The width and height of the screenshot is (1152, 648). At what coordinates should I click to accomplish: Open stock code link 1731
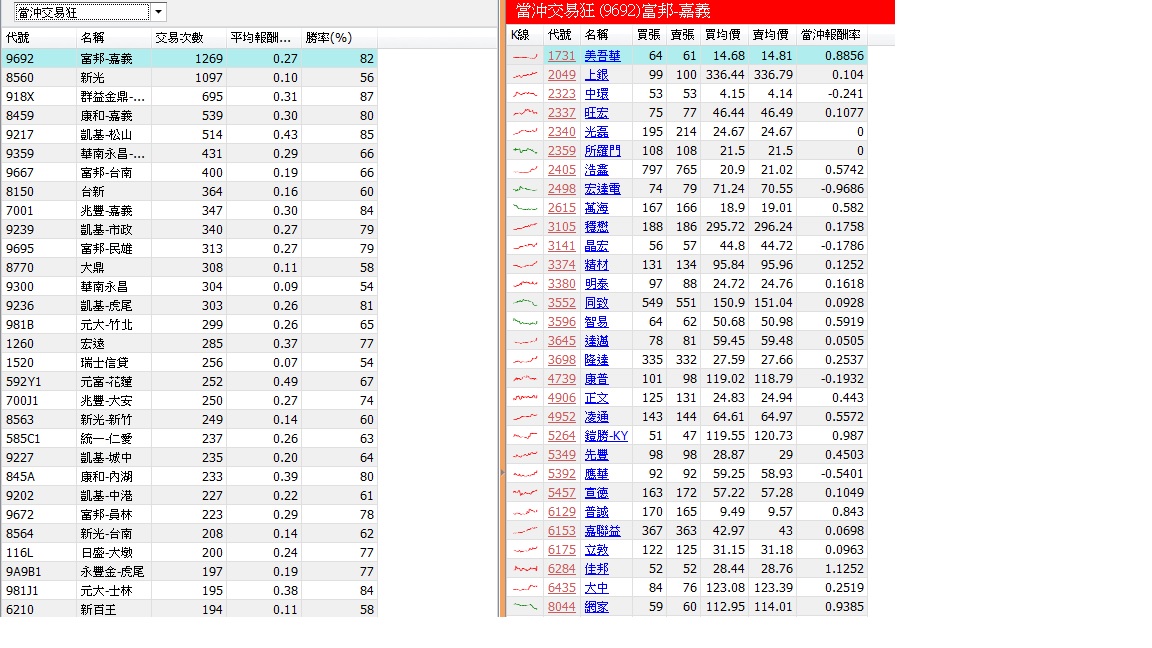tap(561, 56)
